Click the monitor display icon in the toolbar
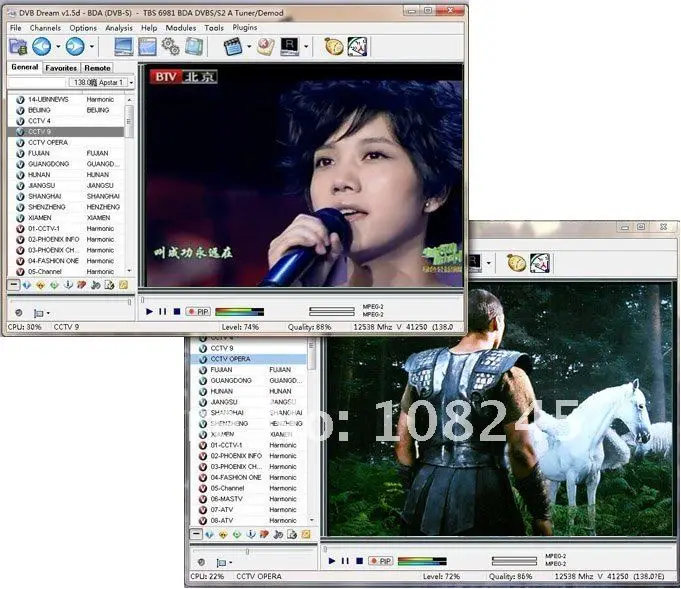The image size is (681, 589). tap(124, 46)
